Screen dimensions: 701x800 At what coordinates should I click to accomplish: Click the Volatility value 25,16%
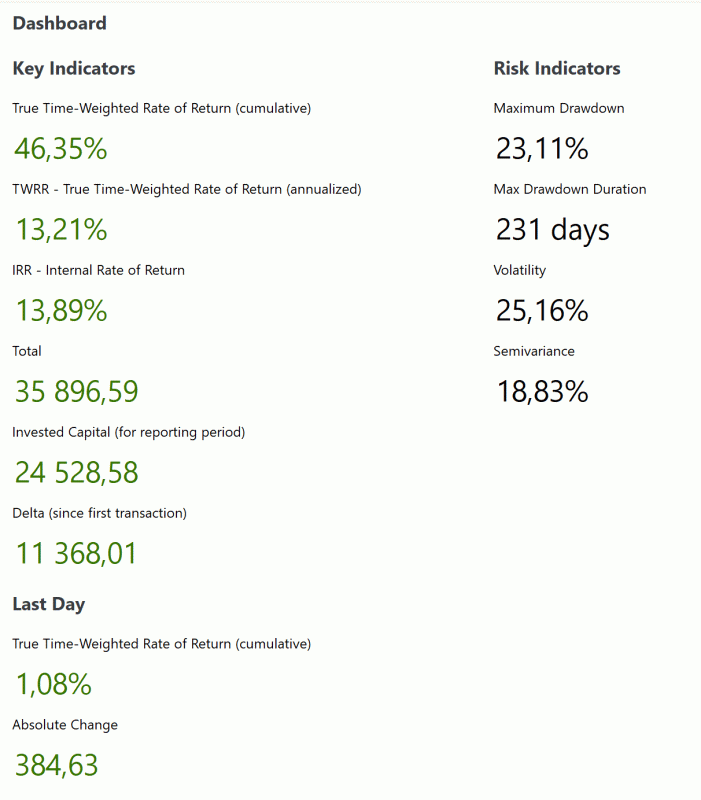click(x=541, y=311)
